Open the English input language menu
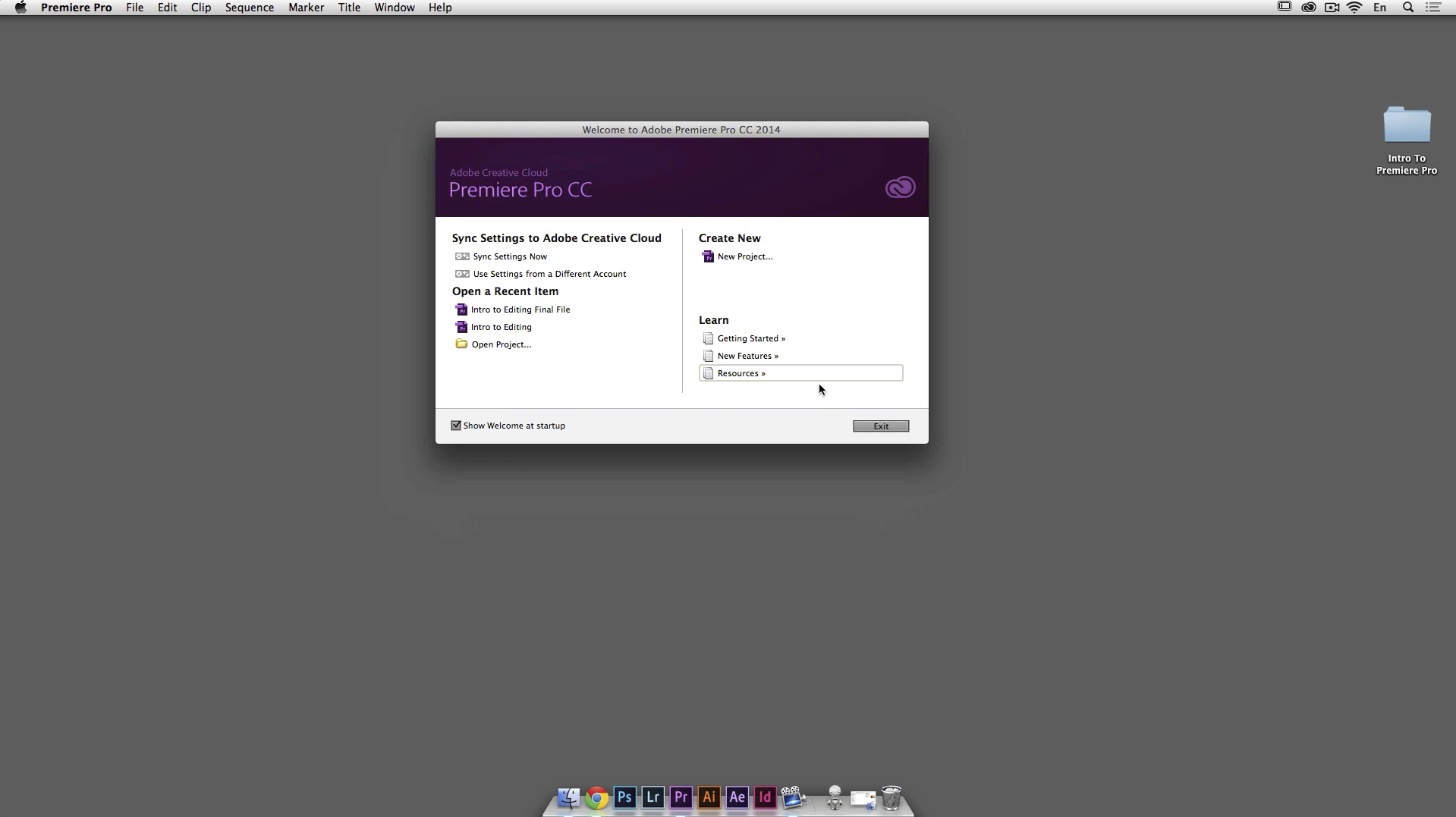This screenshot has width=1456, height=817. 1380,8
